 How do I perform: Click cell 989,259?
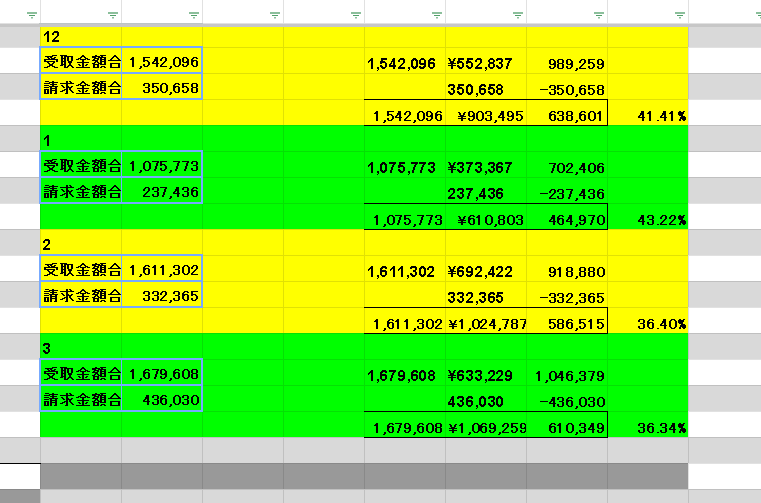coord(567,63)
